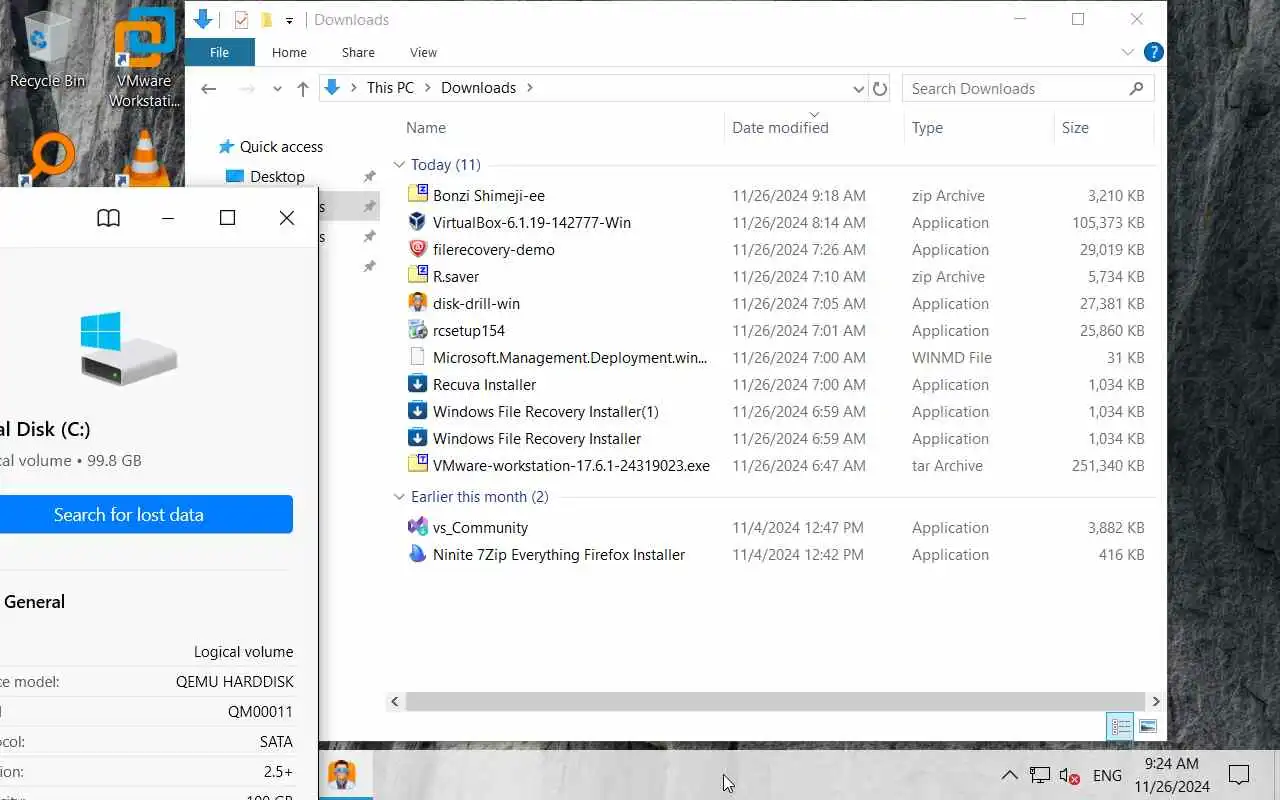Click chevron after Downloads in path
The width and height of the screenshot is (1280, 800).
click(x=530, y=88)
